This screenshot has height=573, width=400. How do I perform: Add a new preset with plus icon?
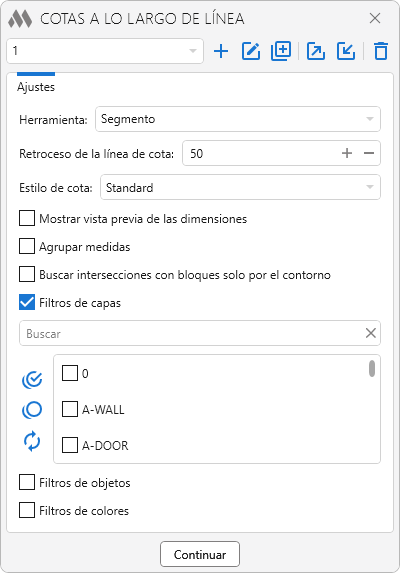point(221,51)
